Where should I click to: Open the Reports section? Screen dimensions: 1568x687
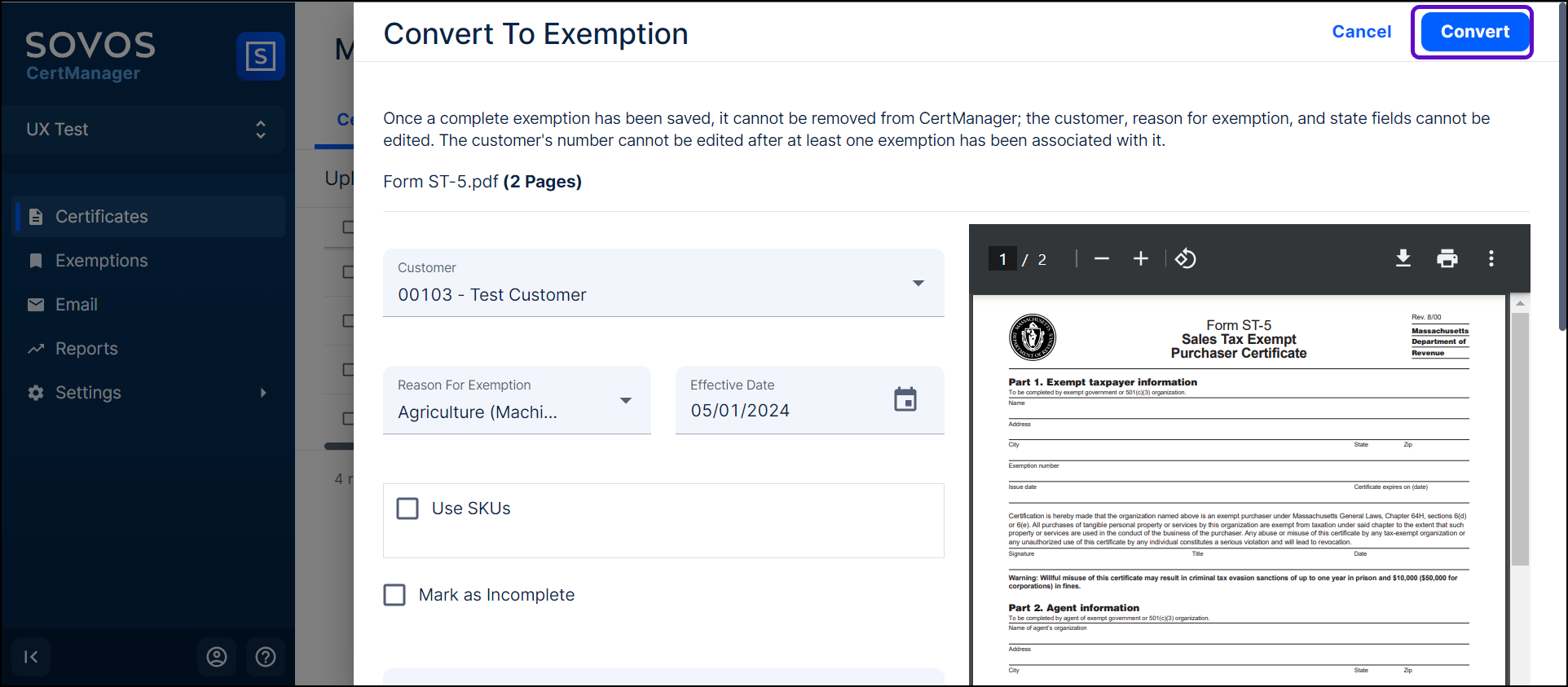click(x=86, y=349)
